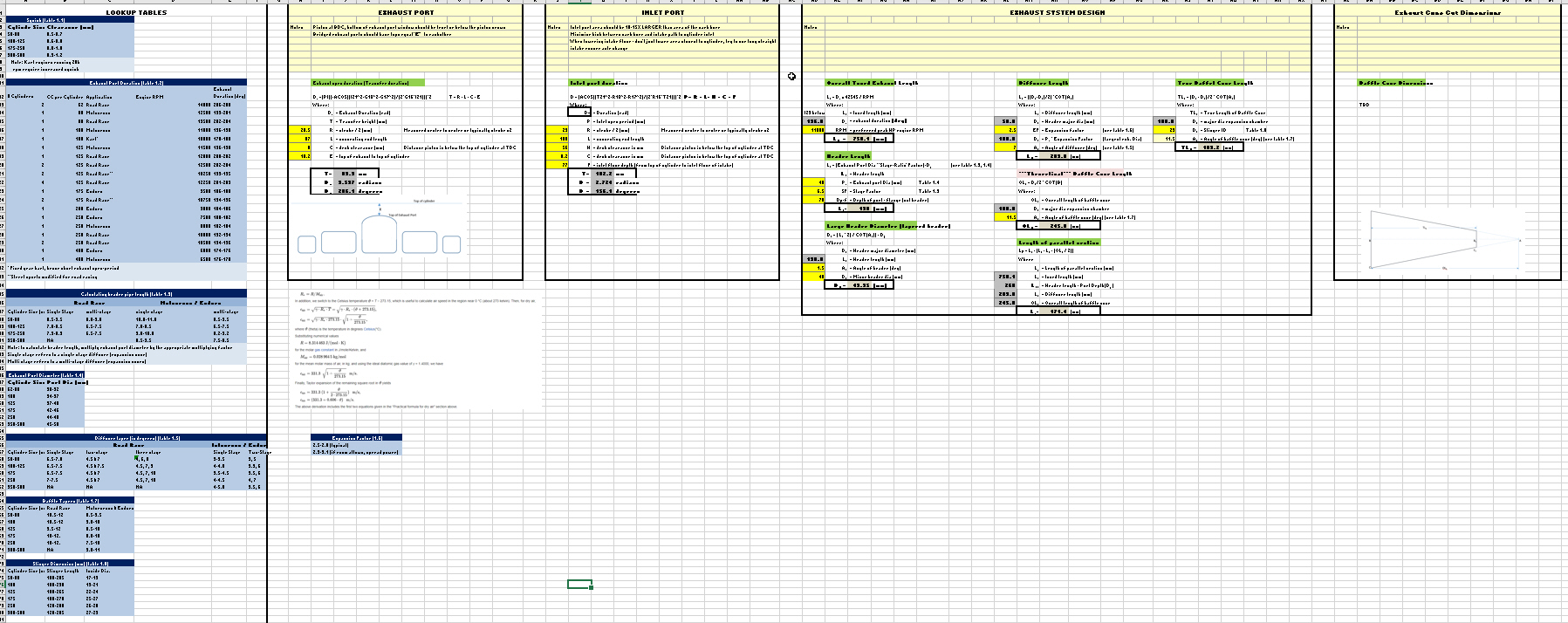
Task: Select the Overall Tuned Exhaust Length label
Action: click(873, 83)
